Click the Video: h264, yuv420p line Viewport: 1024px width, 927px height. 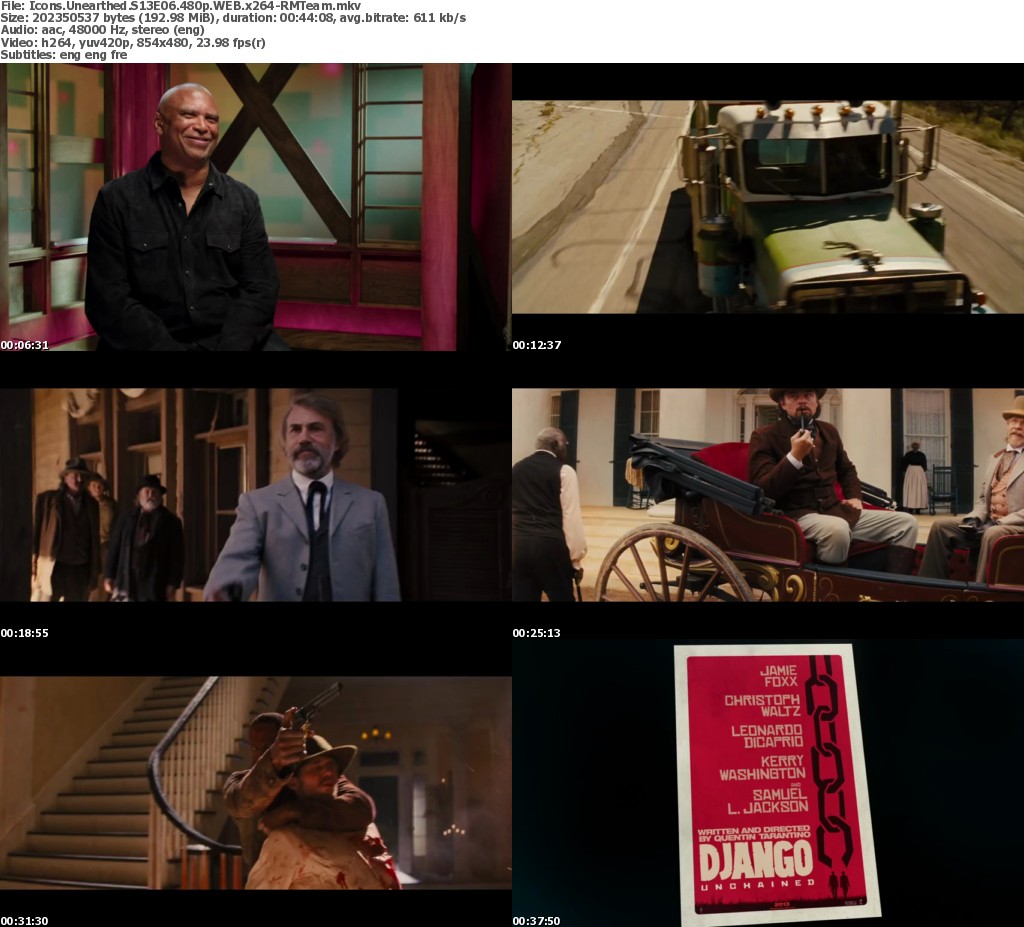pos(133,42)
